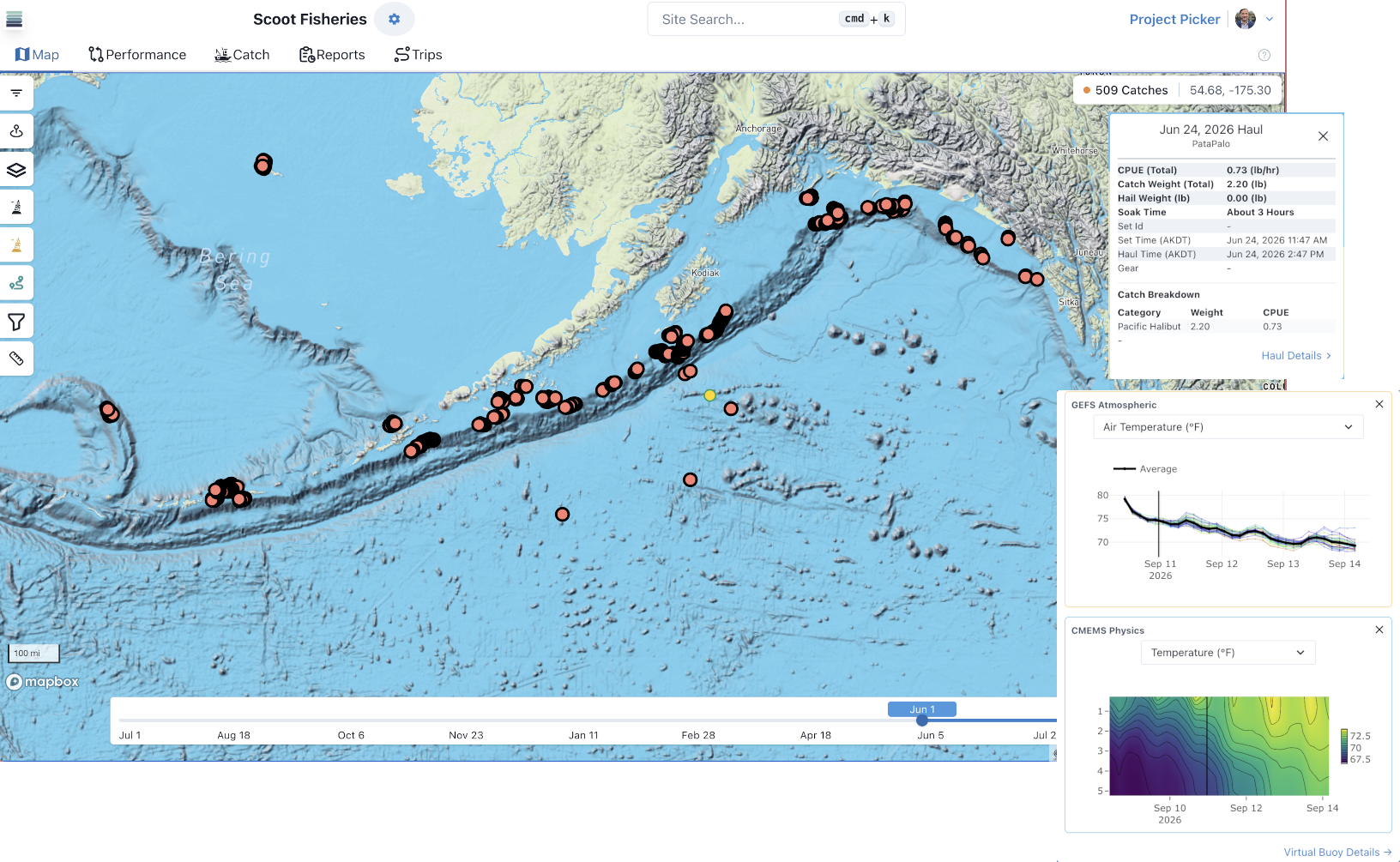Click the 100 mi map scale indicator
The image size is (1400, 862).
coord(33,653)
